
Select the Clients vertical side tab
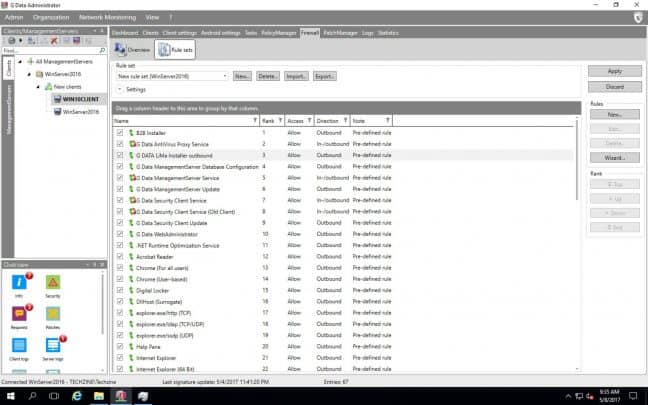tap(9, 69)
